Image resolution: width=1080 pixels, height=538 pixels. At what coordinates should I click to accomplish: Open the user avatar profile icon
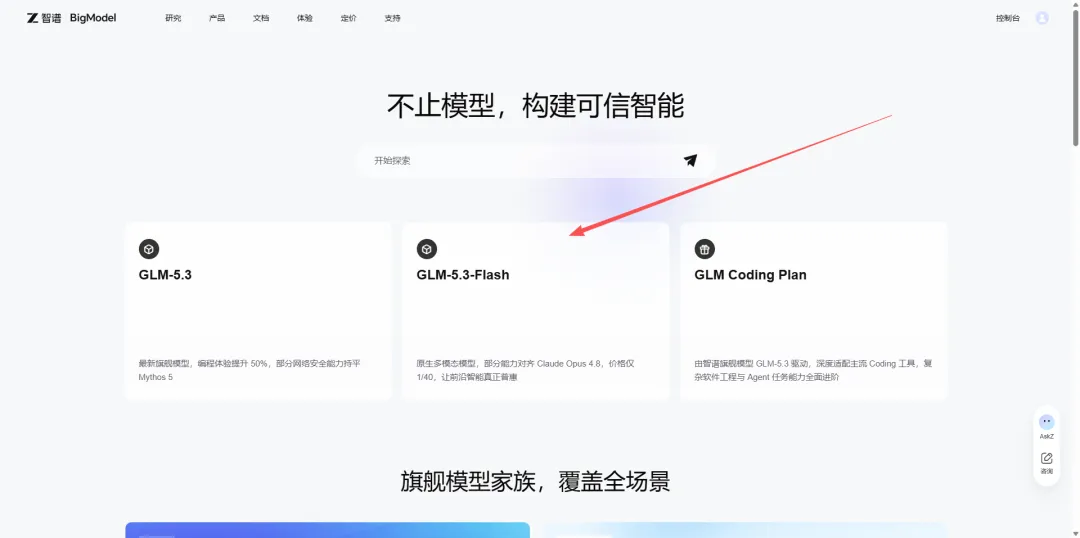click(x=1042, y=18)
